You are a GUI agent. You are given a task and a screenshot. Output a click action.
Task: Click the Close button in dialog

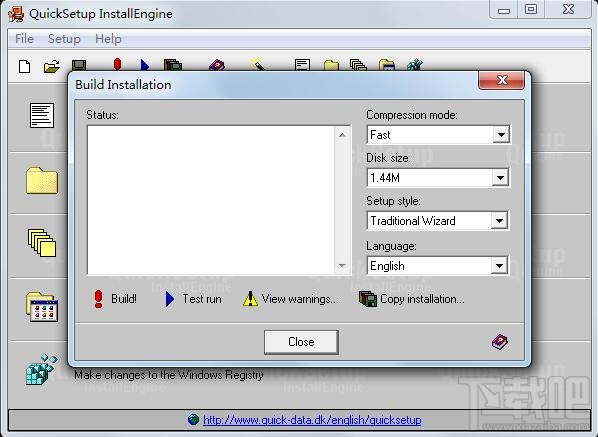point(301,342)
